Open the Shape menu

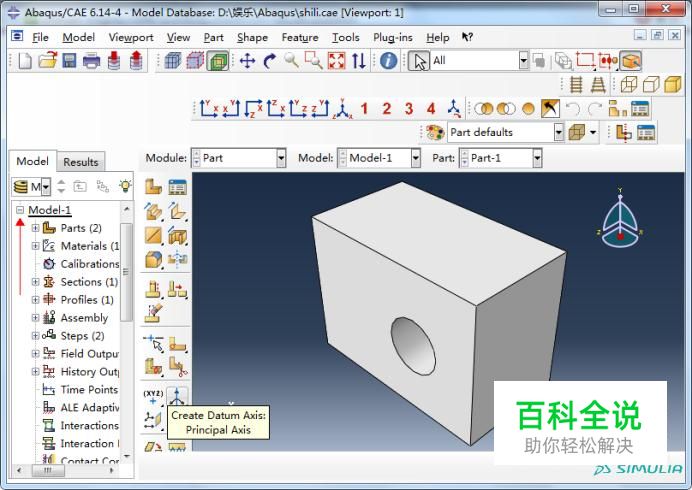coord(252,38)
